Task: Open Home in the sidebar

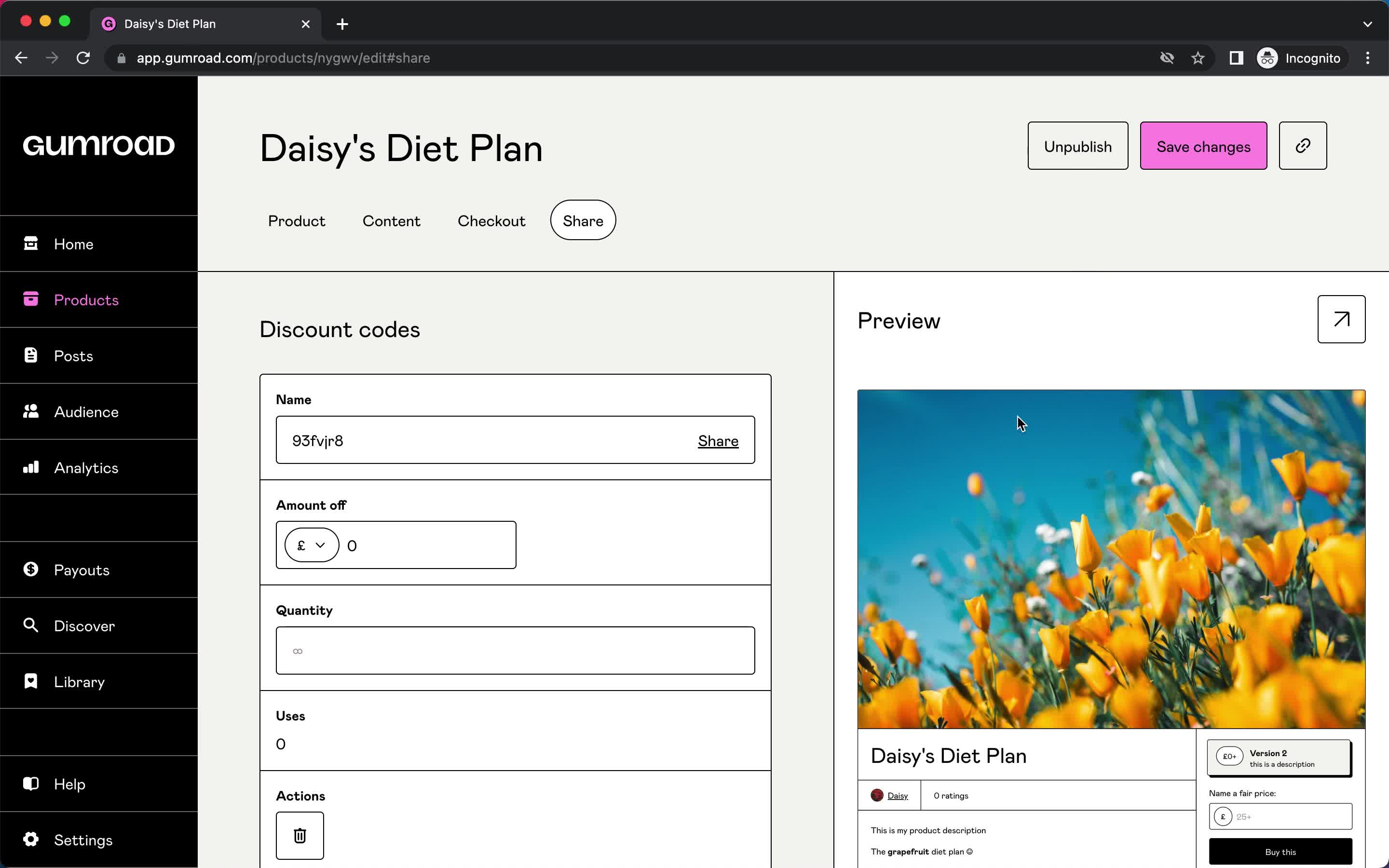Action: click(99, 244)
